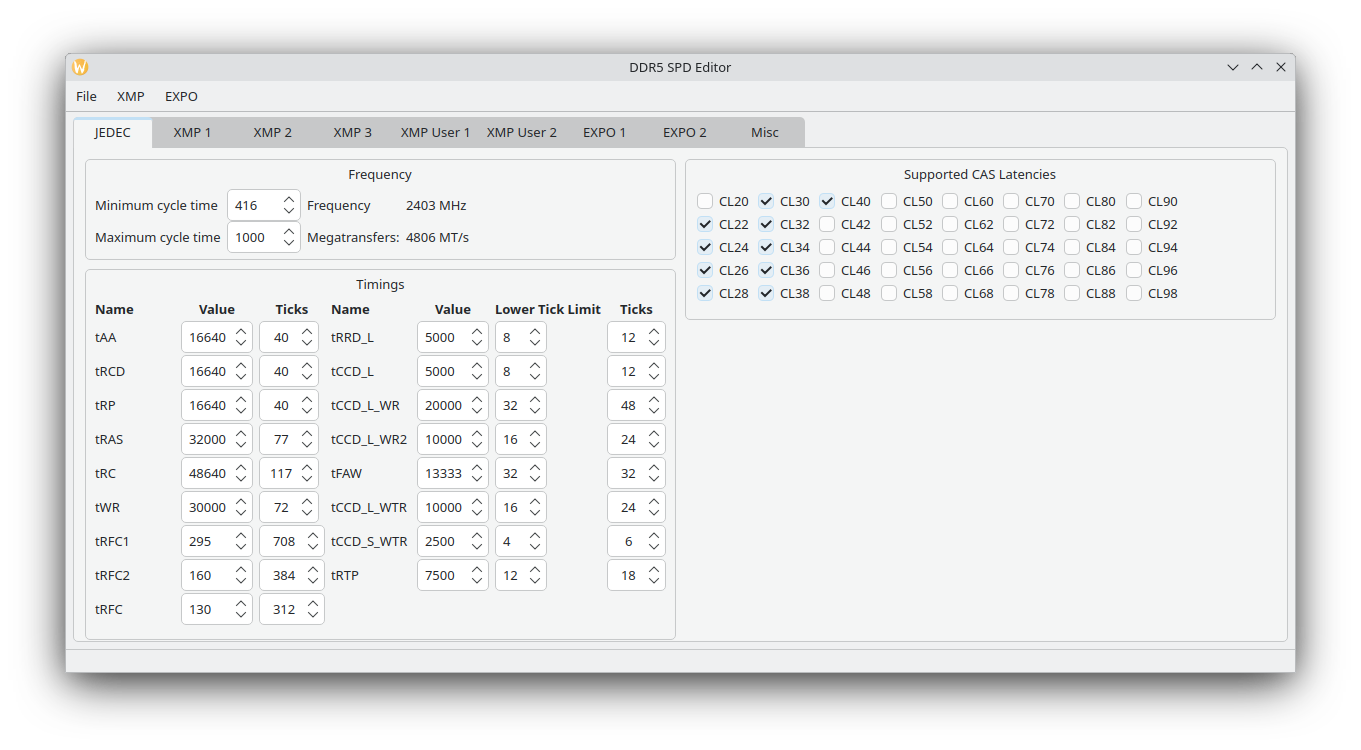This screenshot has height=750, width=1361.
Task: Switch to the XMP 2 tab
Action: [272, 133]
